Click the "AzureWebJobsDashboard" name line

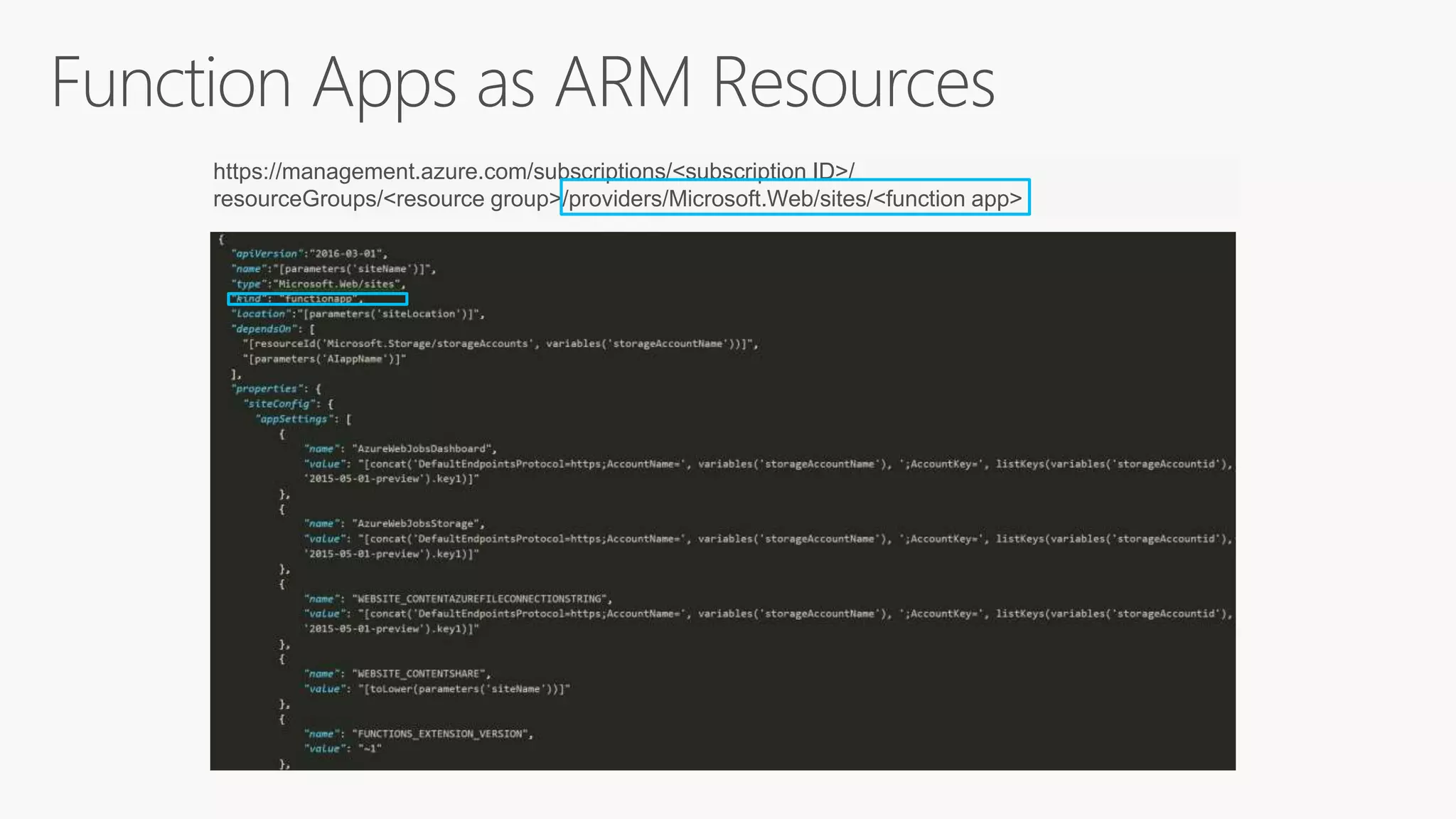pos(400,449)
